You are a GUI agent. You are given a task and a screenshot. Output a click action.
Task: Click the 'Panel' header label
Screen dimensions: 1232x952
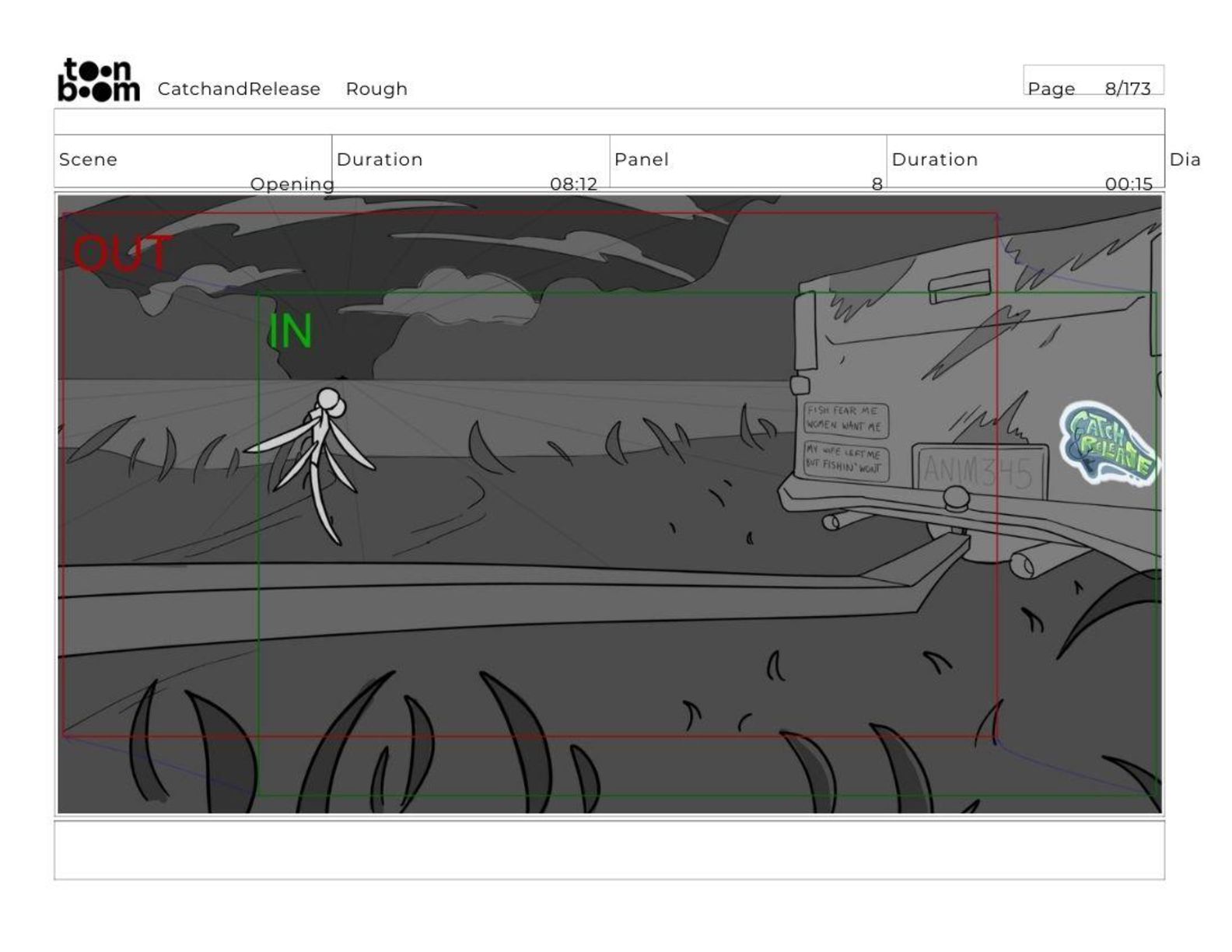641,159
